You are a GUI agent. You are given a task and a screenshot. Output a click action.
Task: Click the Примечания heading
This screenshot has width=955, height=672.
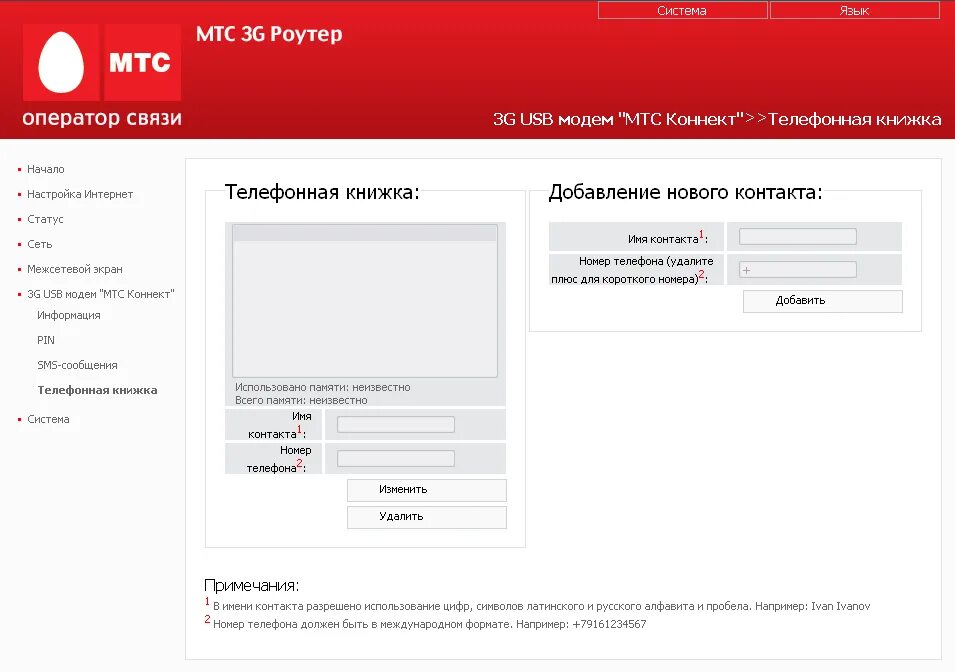point(252,585)
